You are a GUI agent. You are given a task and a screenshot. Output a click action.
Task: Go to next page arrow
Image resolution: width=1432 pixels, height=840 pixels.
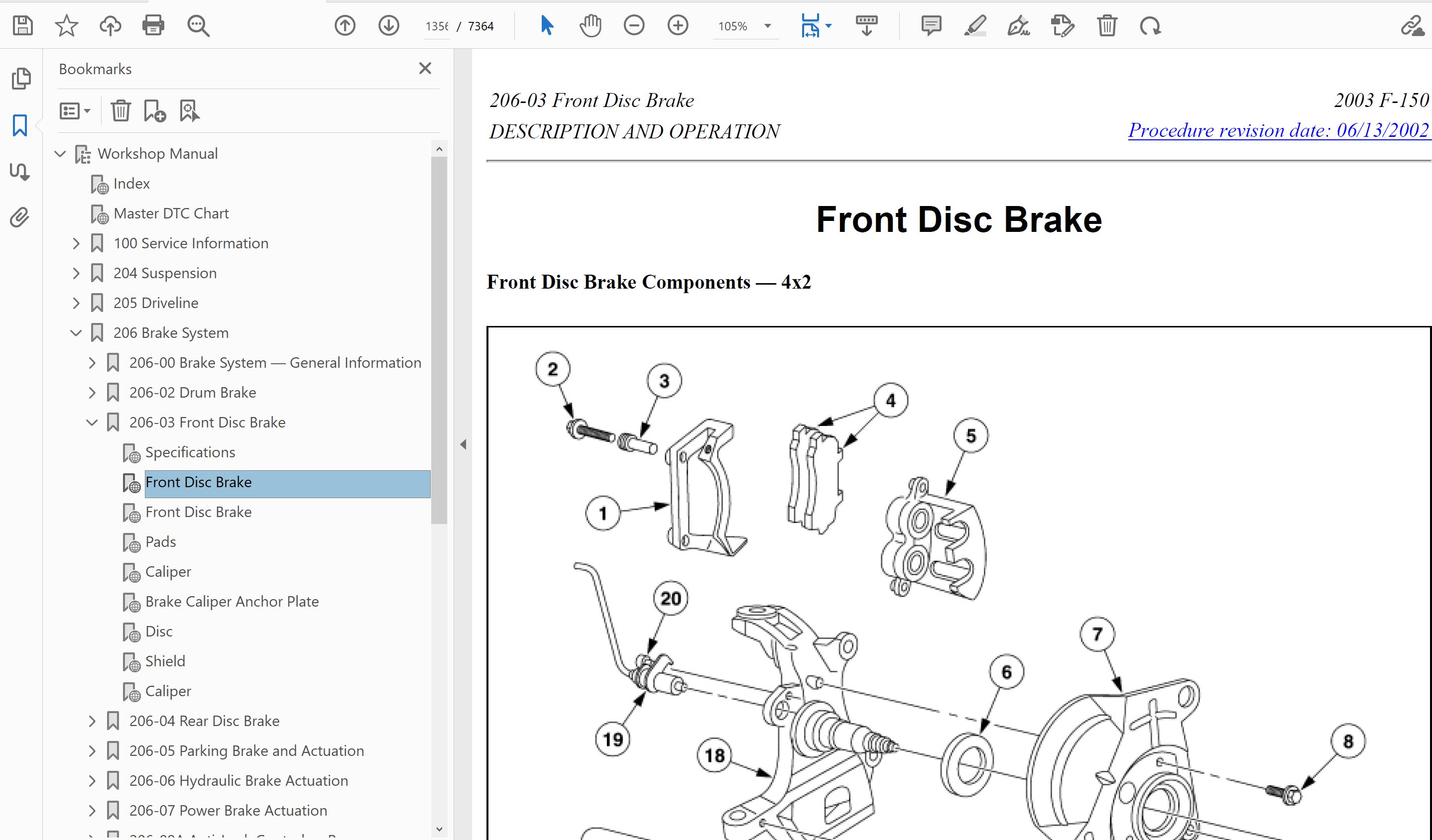click(x=389, y=26)
